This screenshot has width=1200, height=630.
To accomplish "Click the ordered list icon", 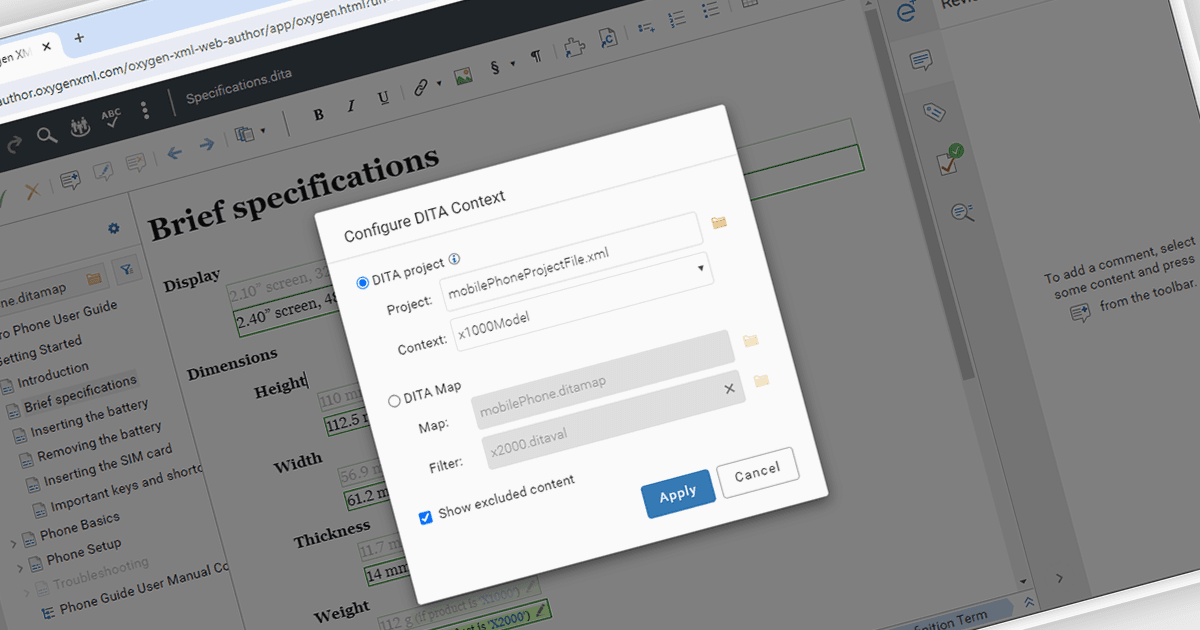I will point(677,19).
